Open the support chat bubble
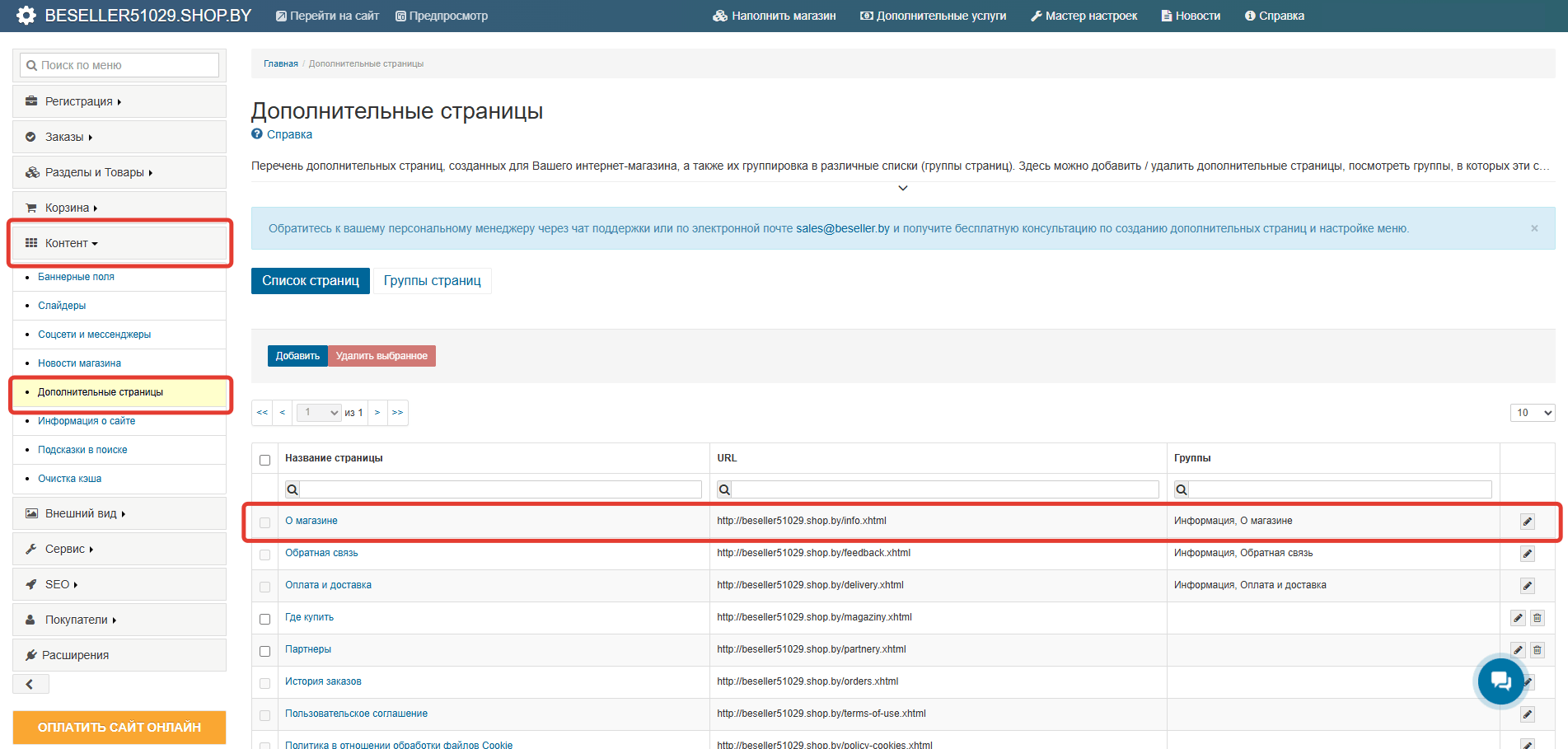 point(1500,681)
